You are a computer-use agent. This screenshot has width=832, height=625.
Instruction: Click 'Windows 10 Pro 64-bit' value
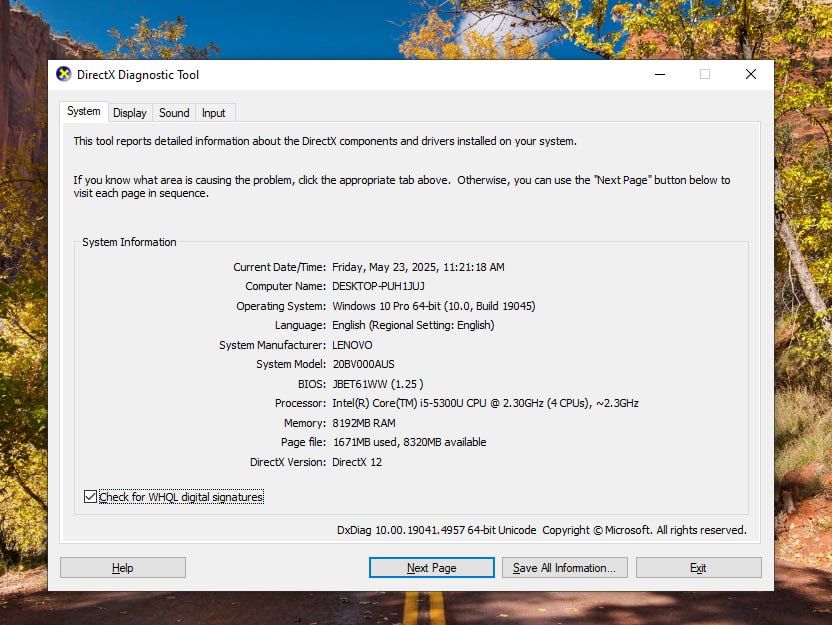tap(434, 306)
